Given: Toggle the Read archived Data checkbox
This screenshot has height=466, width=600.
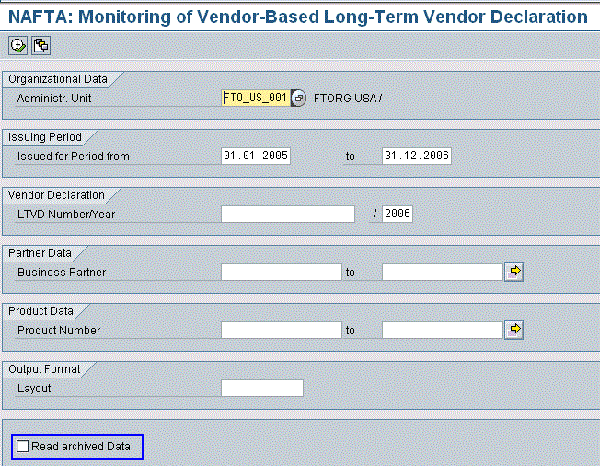Looking at the screenshot, I should click(23, 446).
